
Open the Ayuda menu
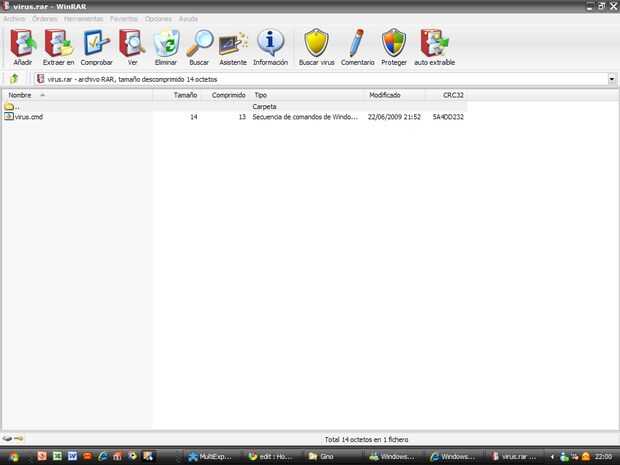(x=188, y=19)
